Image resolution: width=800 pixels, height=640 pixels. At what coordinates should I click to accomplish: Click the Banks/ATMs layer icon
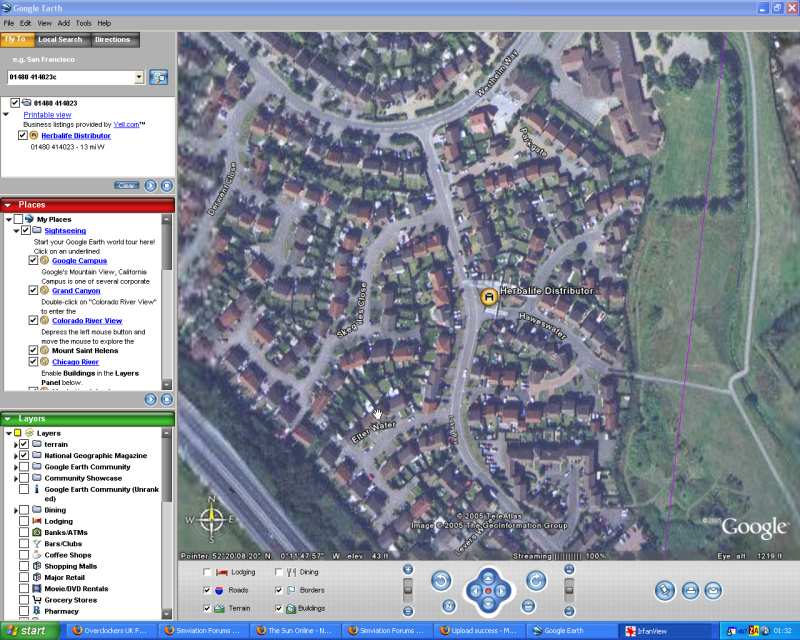click(37, 532)
